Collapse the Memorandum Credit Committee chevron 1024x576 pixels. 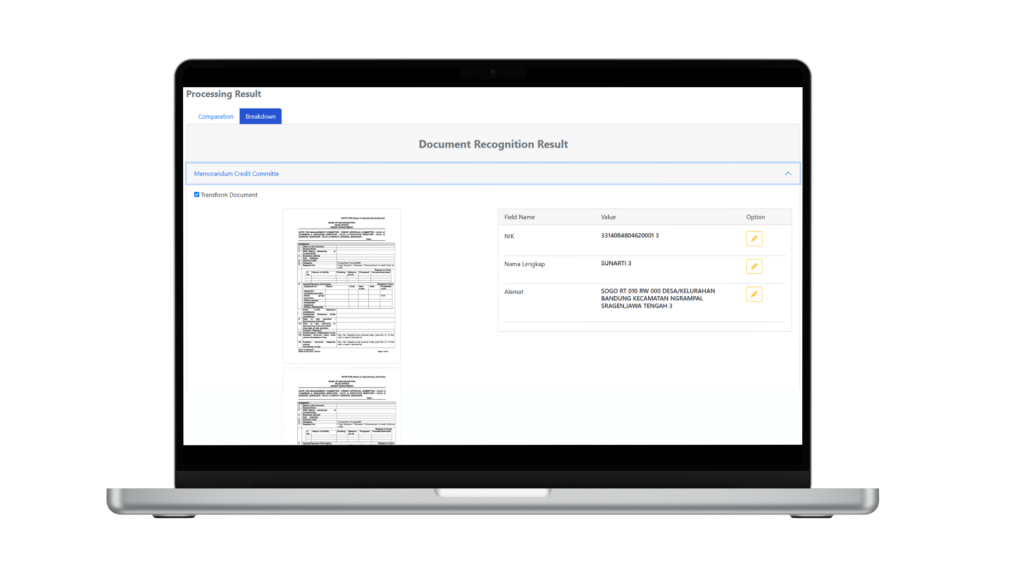[788, 174]
